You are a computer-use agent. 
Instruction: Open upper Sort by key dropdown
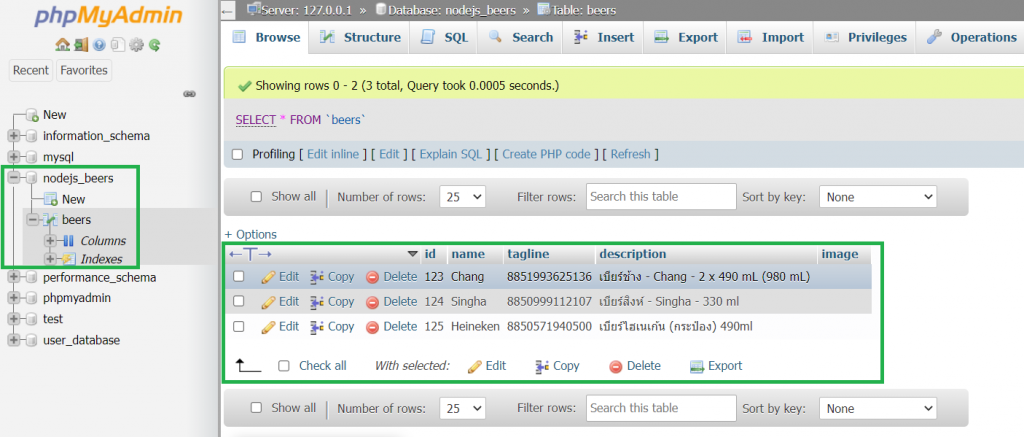coord(878,197)
